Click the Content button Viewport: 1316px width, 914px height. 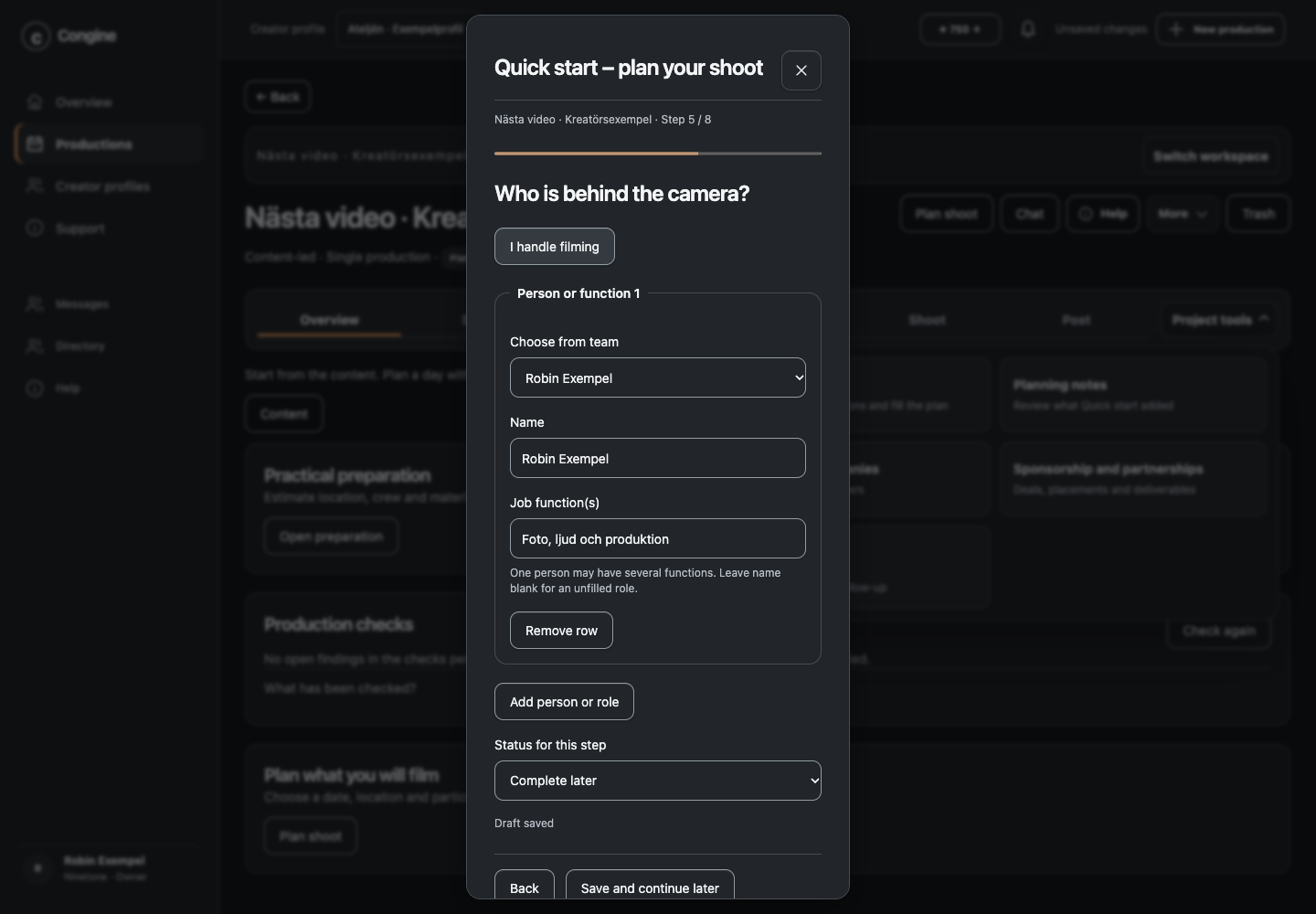[x=284, y=414]
